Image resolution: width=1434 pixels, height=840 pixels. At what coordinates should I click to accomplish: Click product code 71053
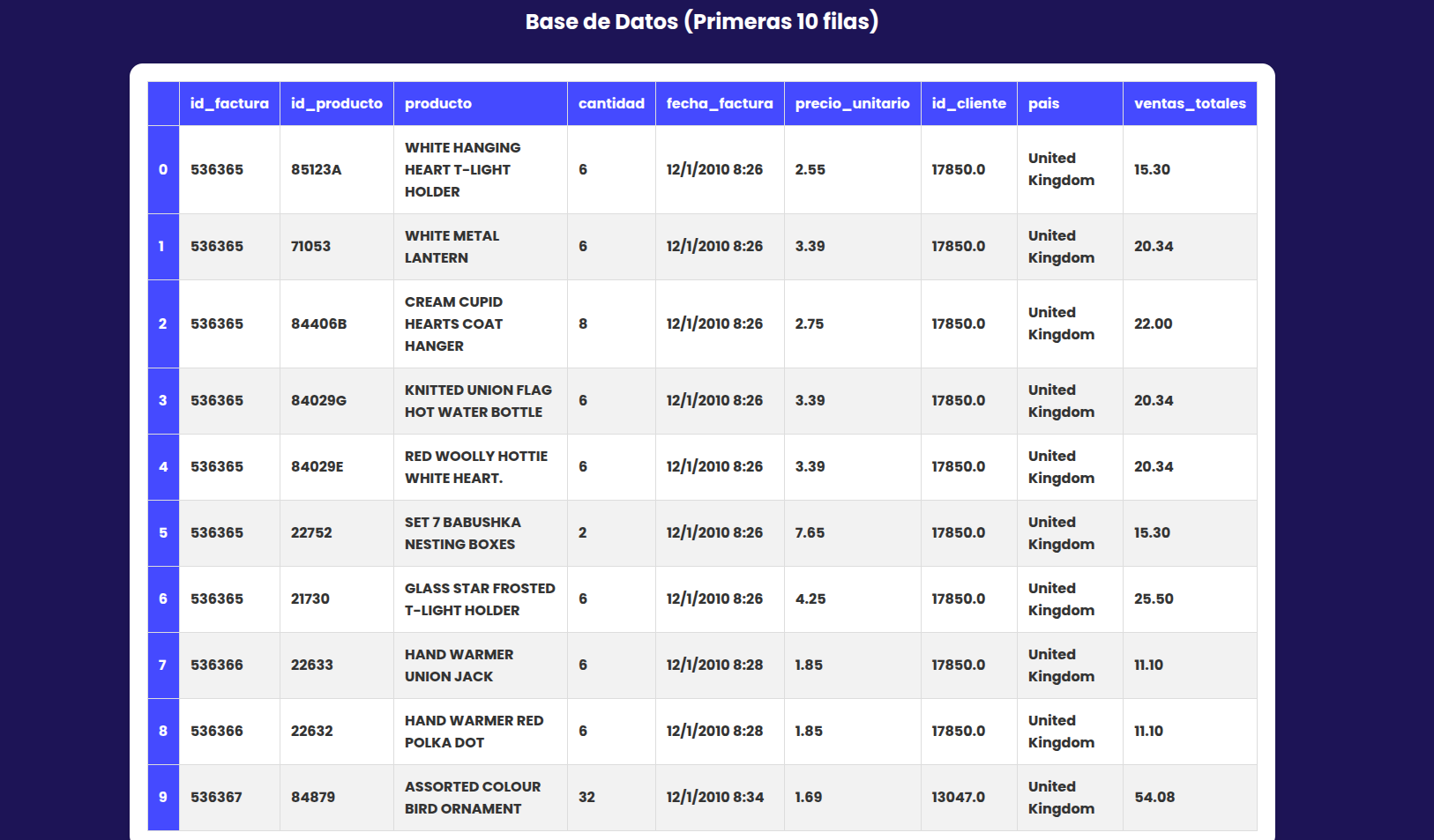click(310, 247)
